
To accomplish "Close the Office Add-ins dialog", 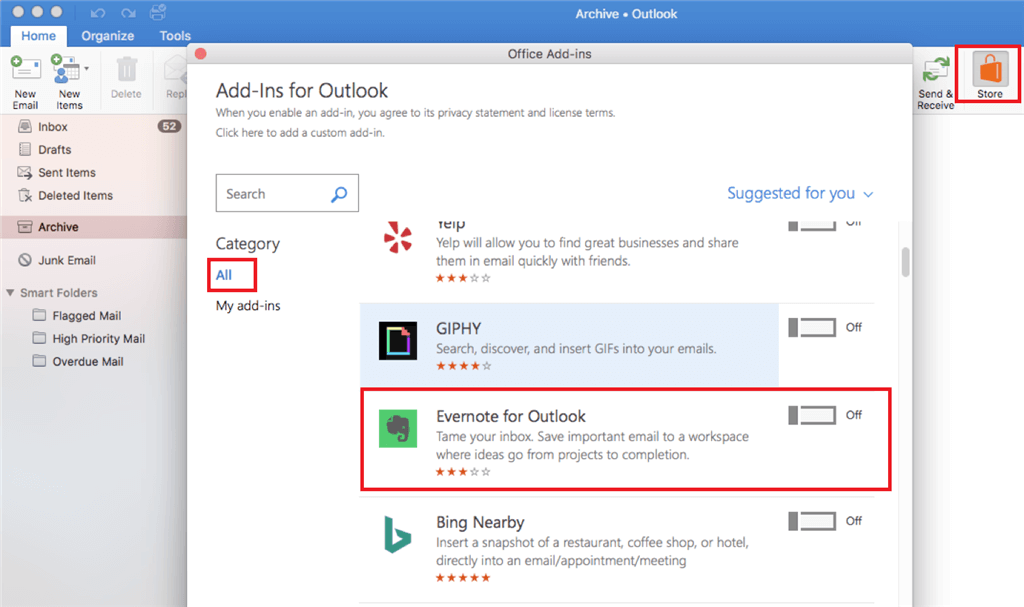I will tap(200, 54).
